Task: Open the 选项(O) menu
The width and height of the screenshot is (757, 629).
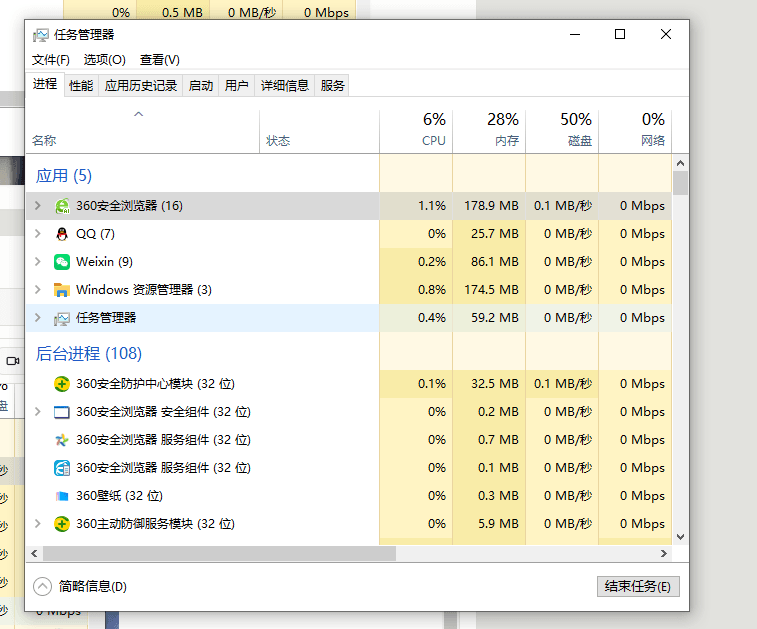Action: coord(105,60)
